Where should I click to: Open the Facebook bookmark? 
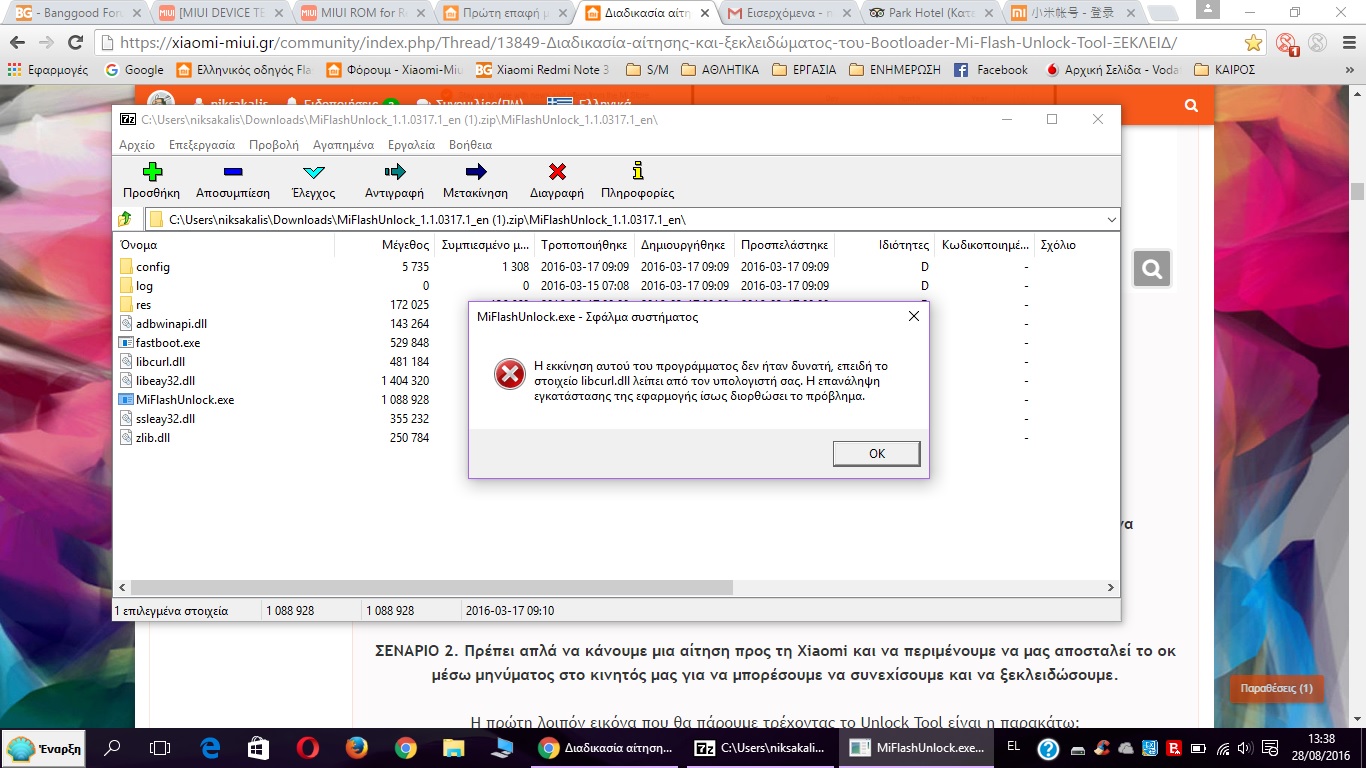pyautogui.click(x=990, y=70)
